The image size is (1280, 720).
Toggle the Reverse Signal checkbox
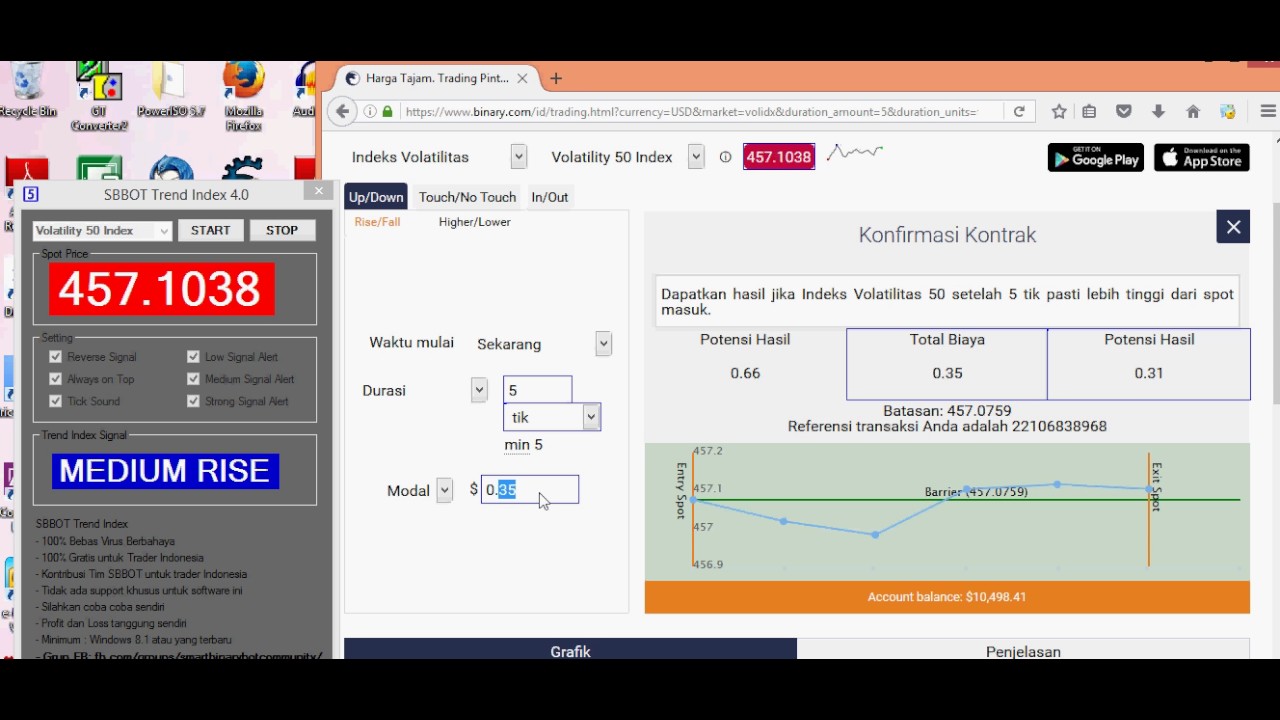(55, 357)
